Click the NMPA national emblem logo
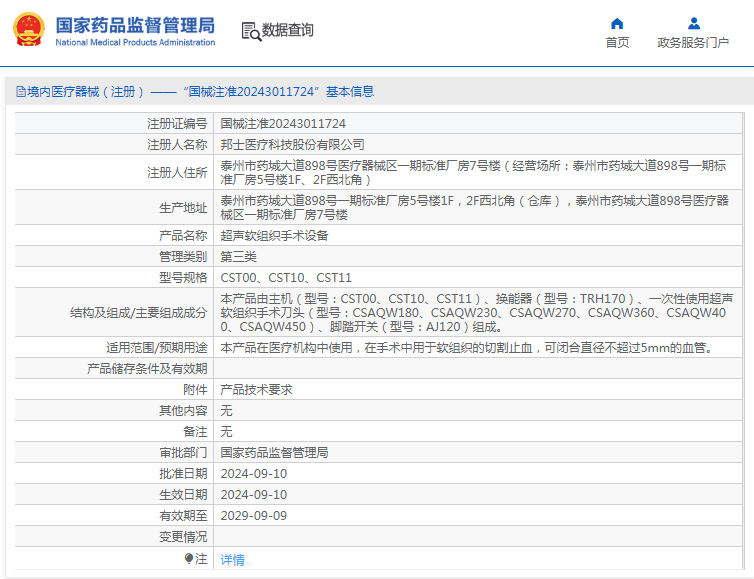The image size is (754, 579). (29, 30)
